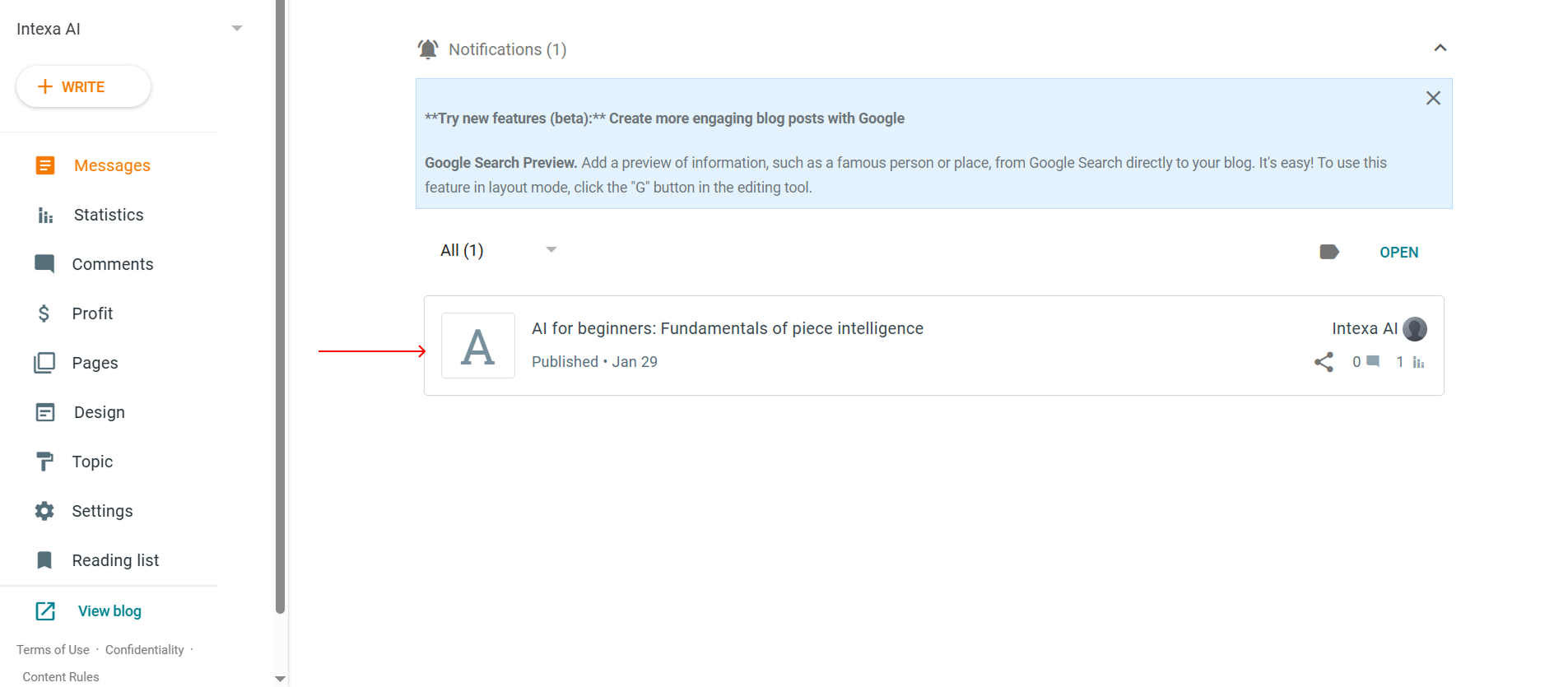Click the Intexa AI author avatar
1568x687 pixels.
[x=1415, y=329]
